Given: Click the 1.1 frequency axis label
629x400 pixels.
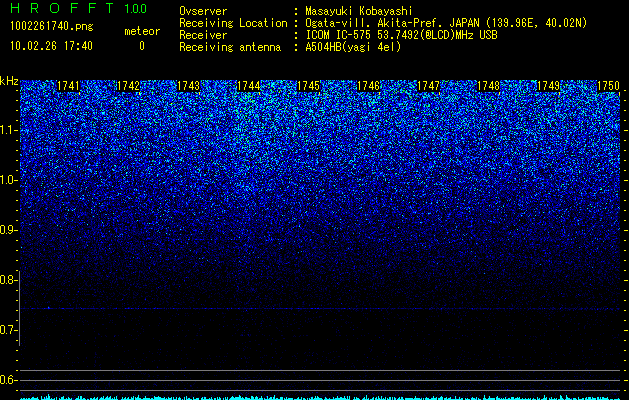Looking at the screenshot, I should pos(9,130).
